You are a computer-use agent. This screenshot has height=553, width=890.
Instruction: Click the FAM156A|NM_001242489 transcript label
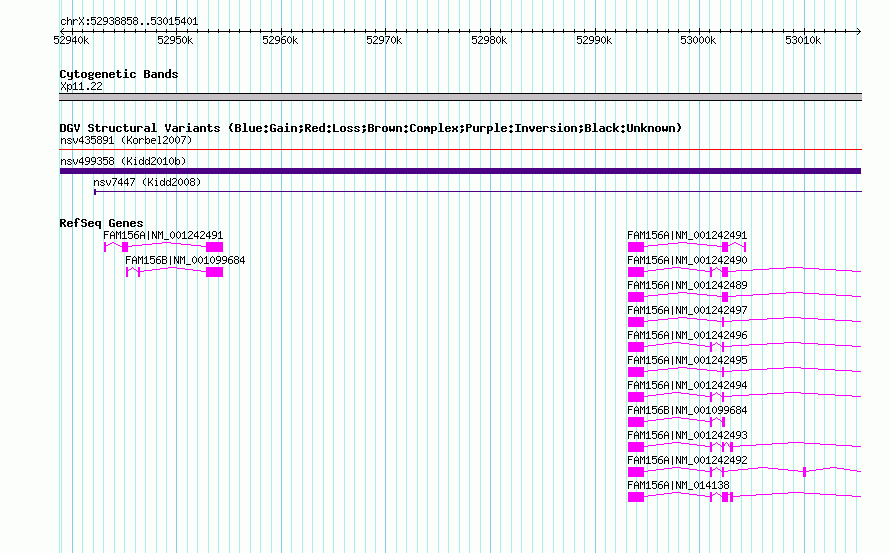click(x=687, y=285)
